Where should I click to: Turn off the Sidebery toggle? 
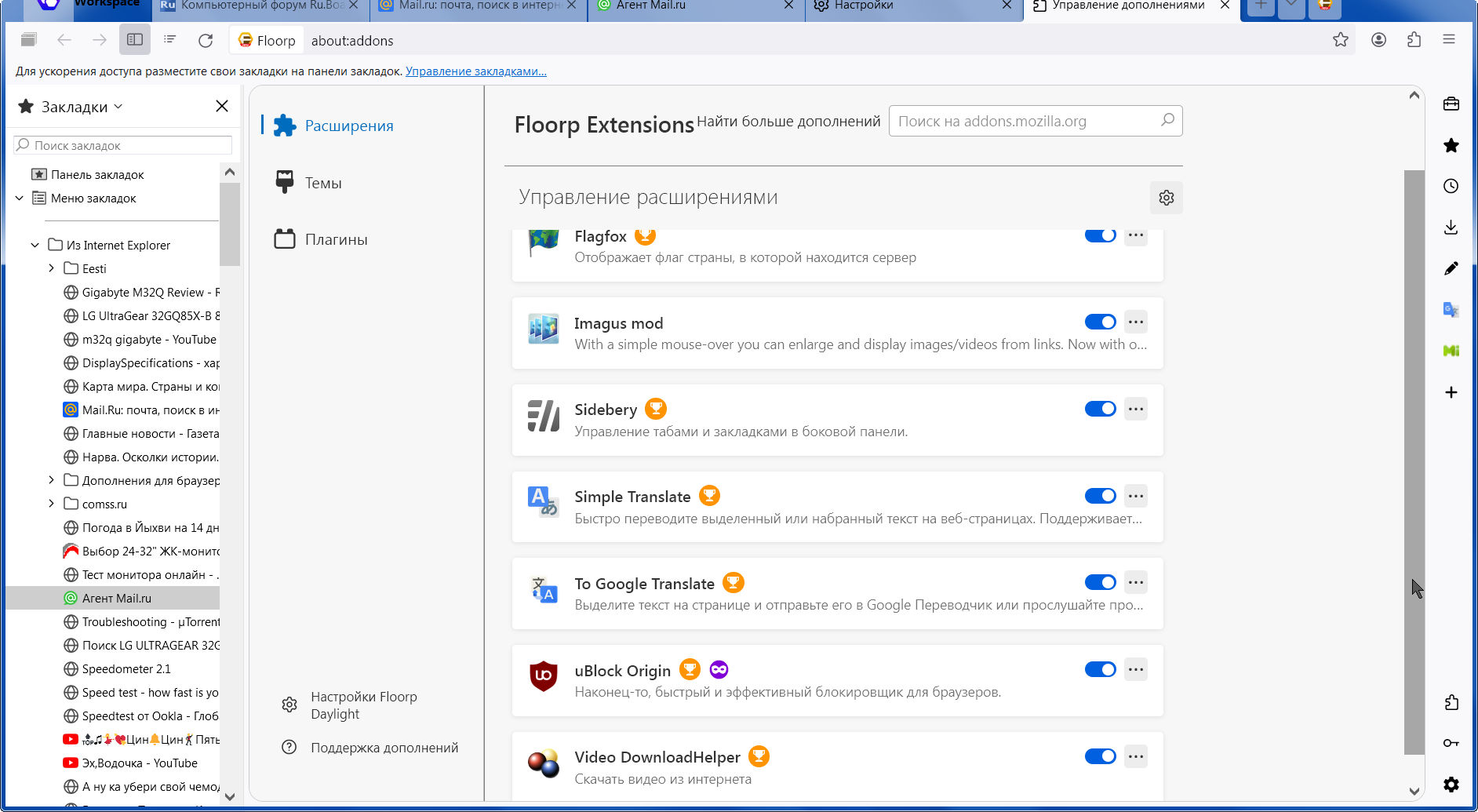click(1101, 409)
